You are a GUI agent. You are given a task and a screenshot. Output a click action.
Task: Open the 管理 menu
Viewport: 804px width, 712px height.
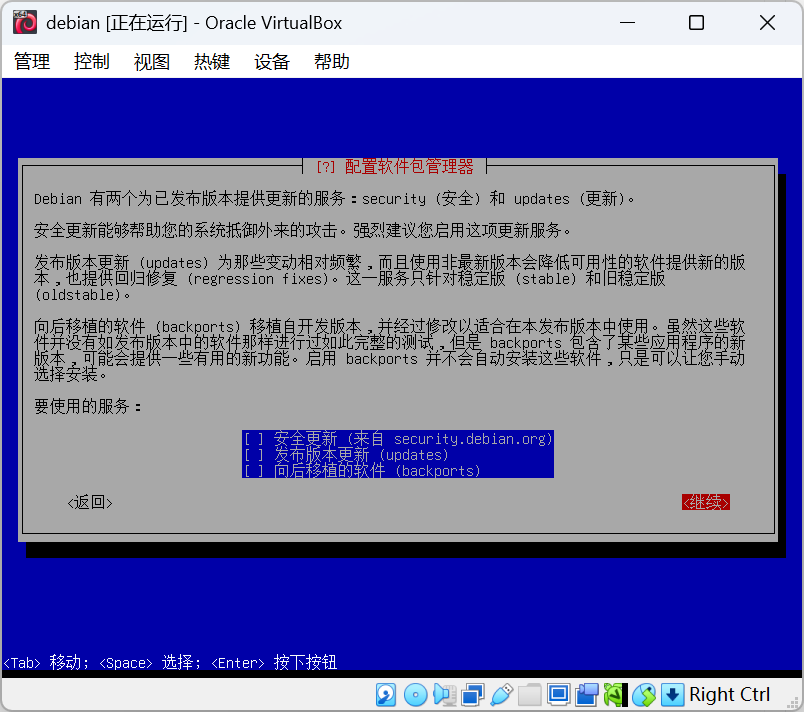(32, 62)
